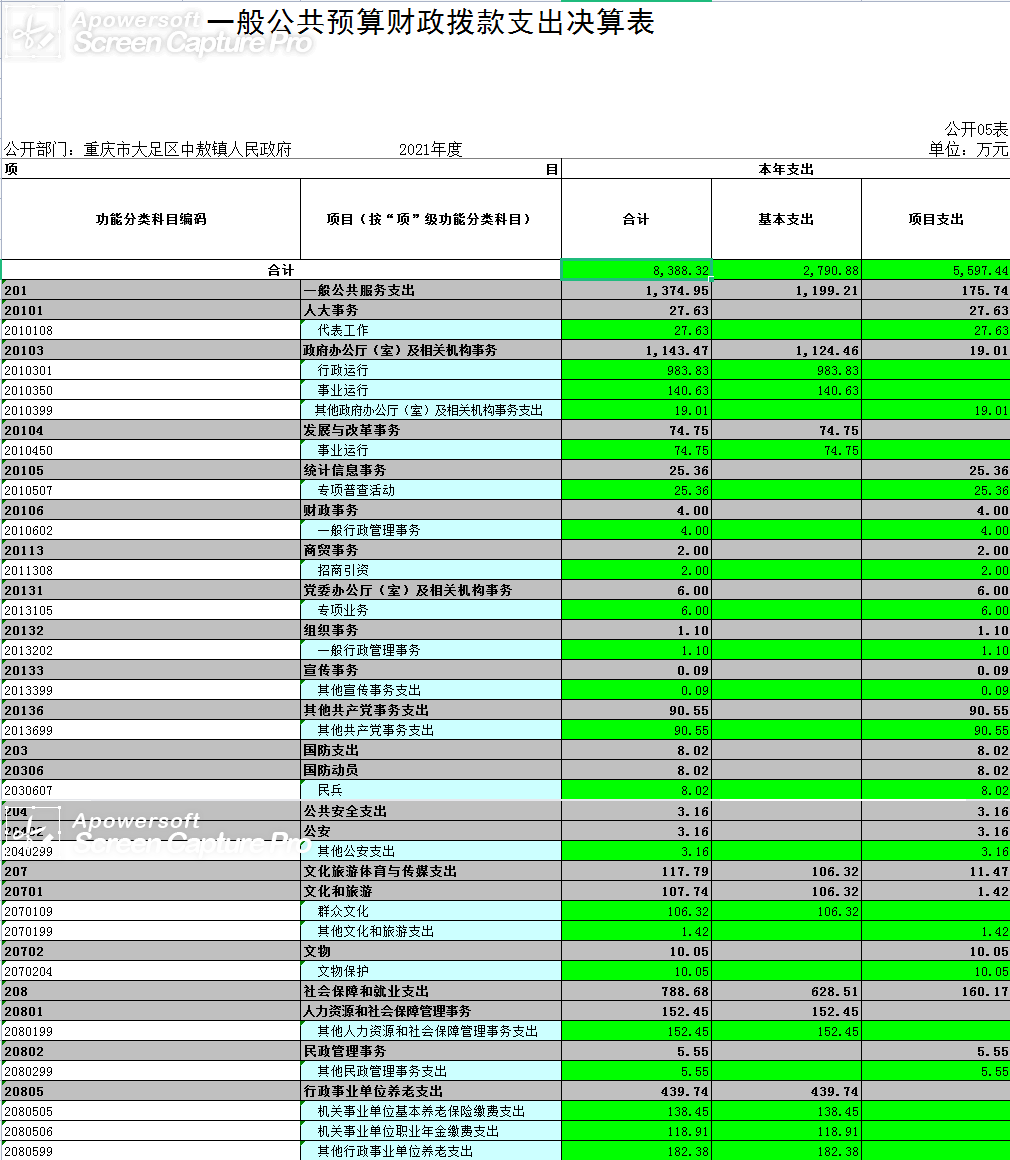Click the 宣传事务 cell
Image resolution: width=1010 pixels, height=1160 pixels.
(431, 670)
